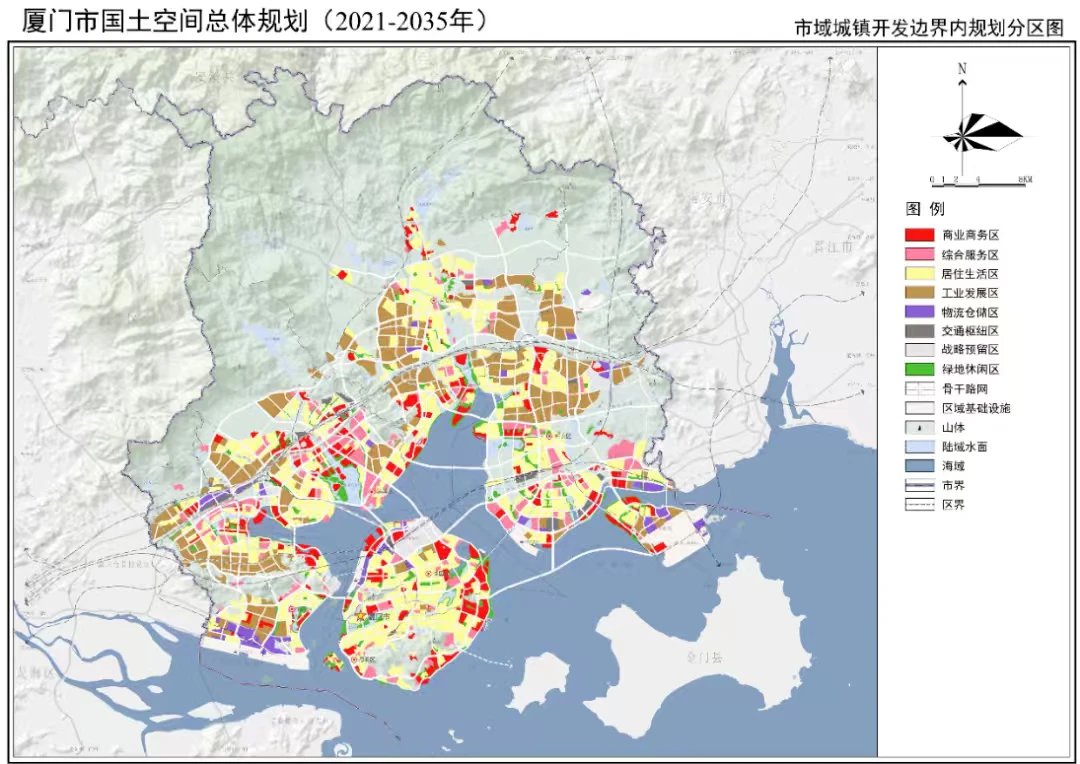Click the 物流仓储区 legend label
This screenshot has height=764, width=1080.
970,312
